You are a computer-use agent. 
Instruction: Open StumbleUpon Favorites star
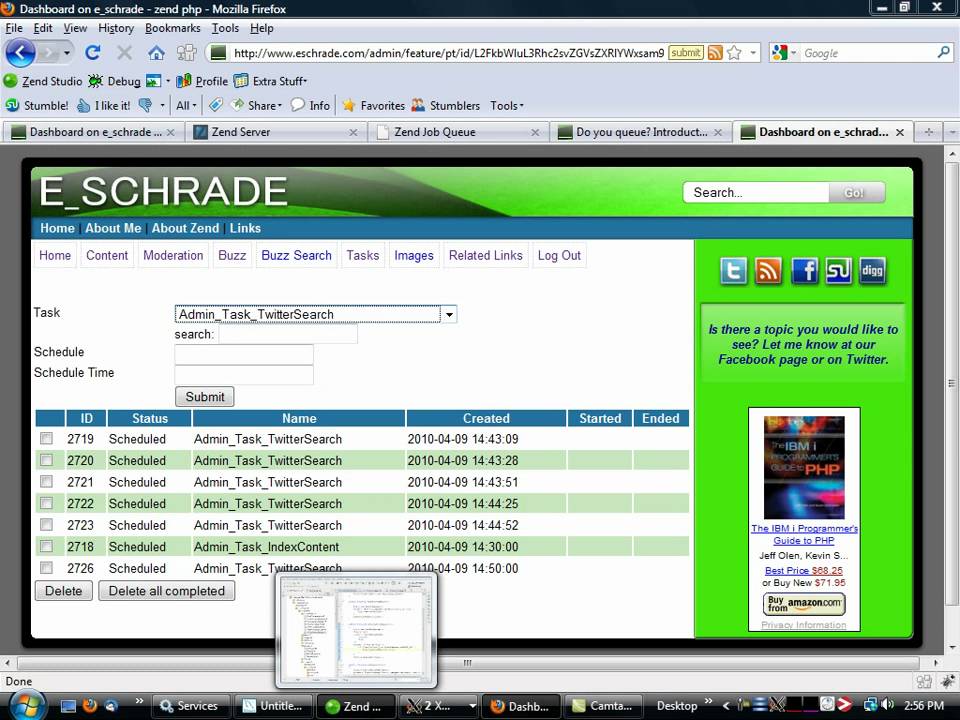click(x=349, y=105)
